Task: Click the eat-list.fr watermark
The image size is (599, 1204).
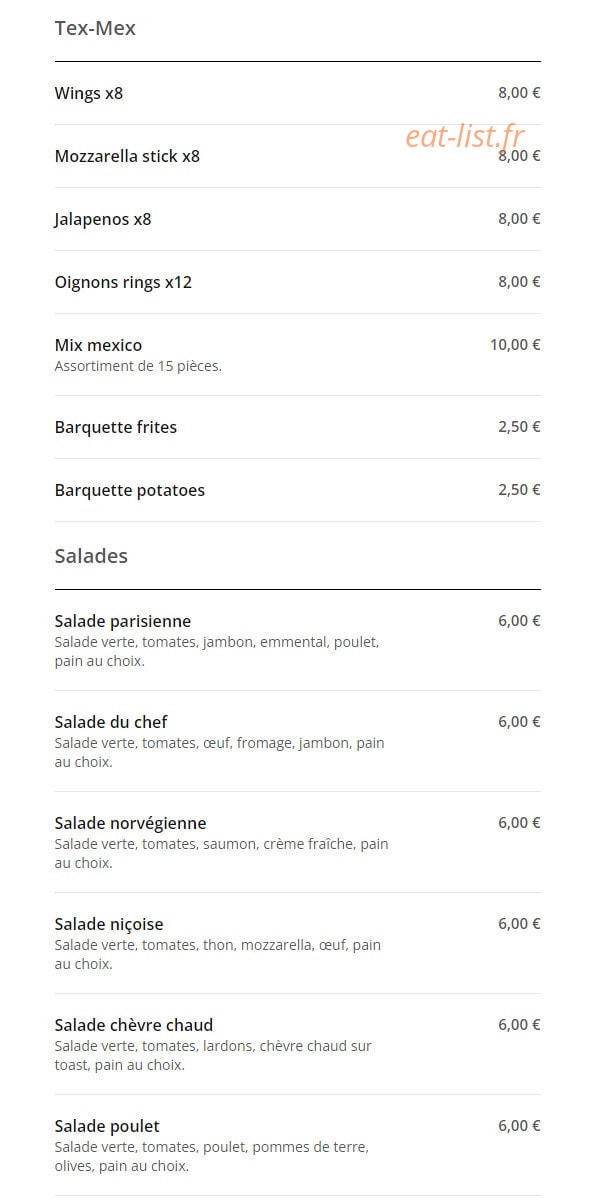Action: click(465, 136)
